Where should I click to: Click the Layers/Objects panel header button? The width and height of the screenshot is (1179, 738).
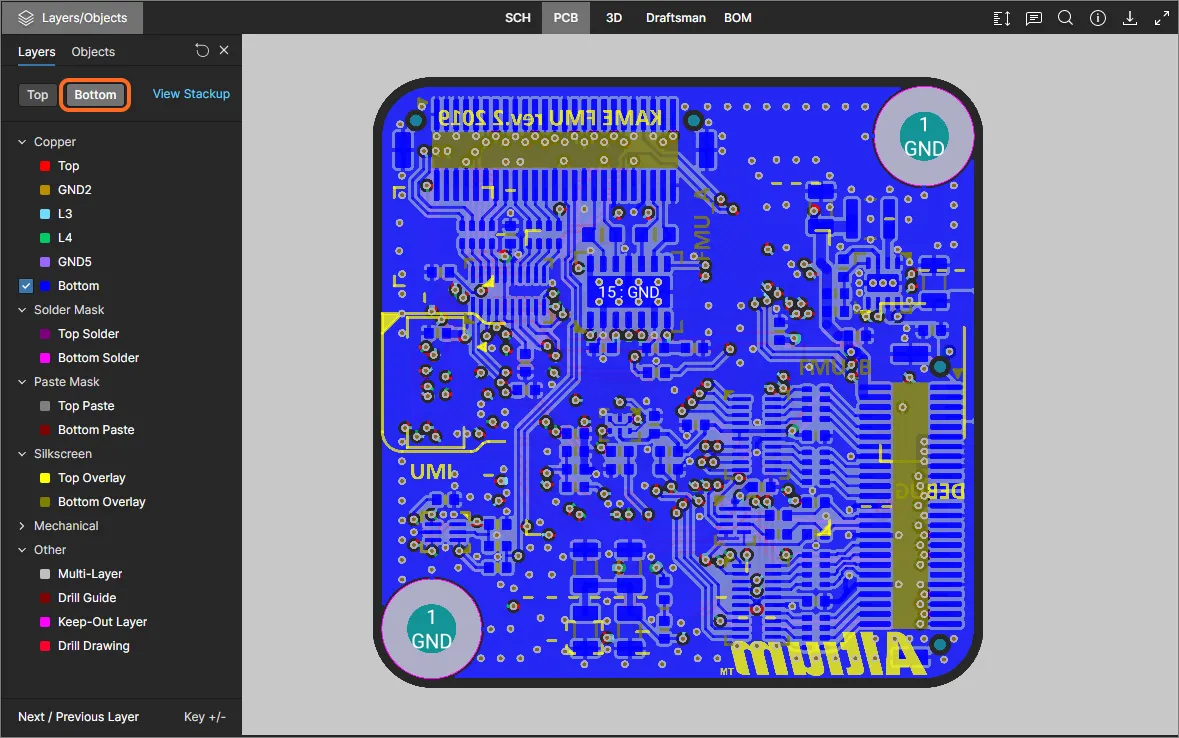[72, 18]
